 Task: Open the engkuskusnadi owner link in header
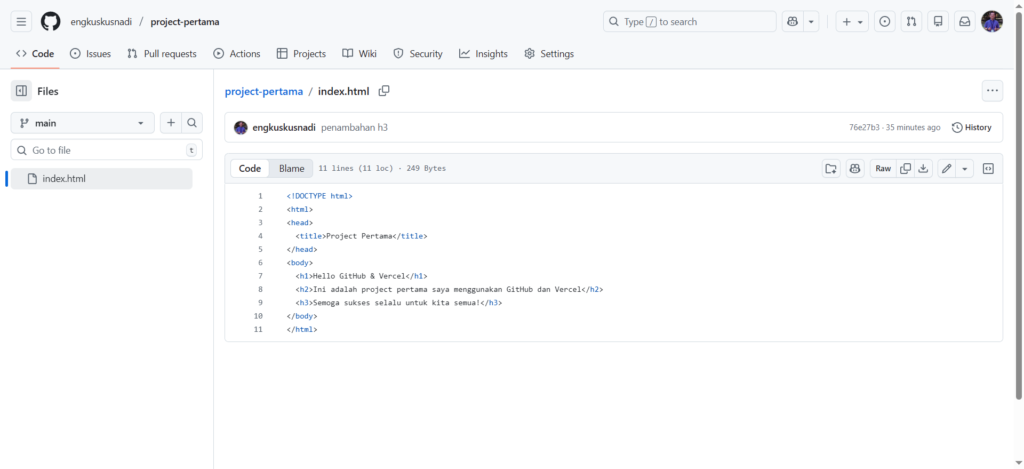(x=101, y=22)
